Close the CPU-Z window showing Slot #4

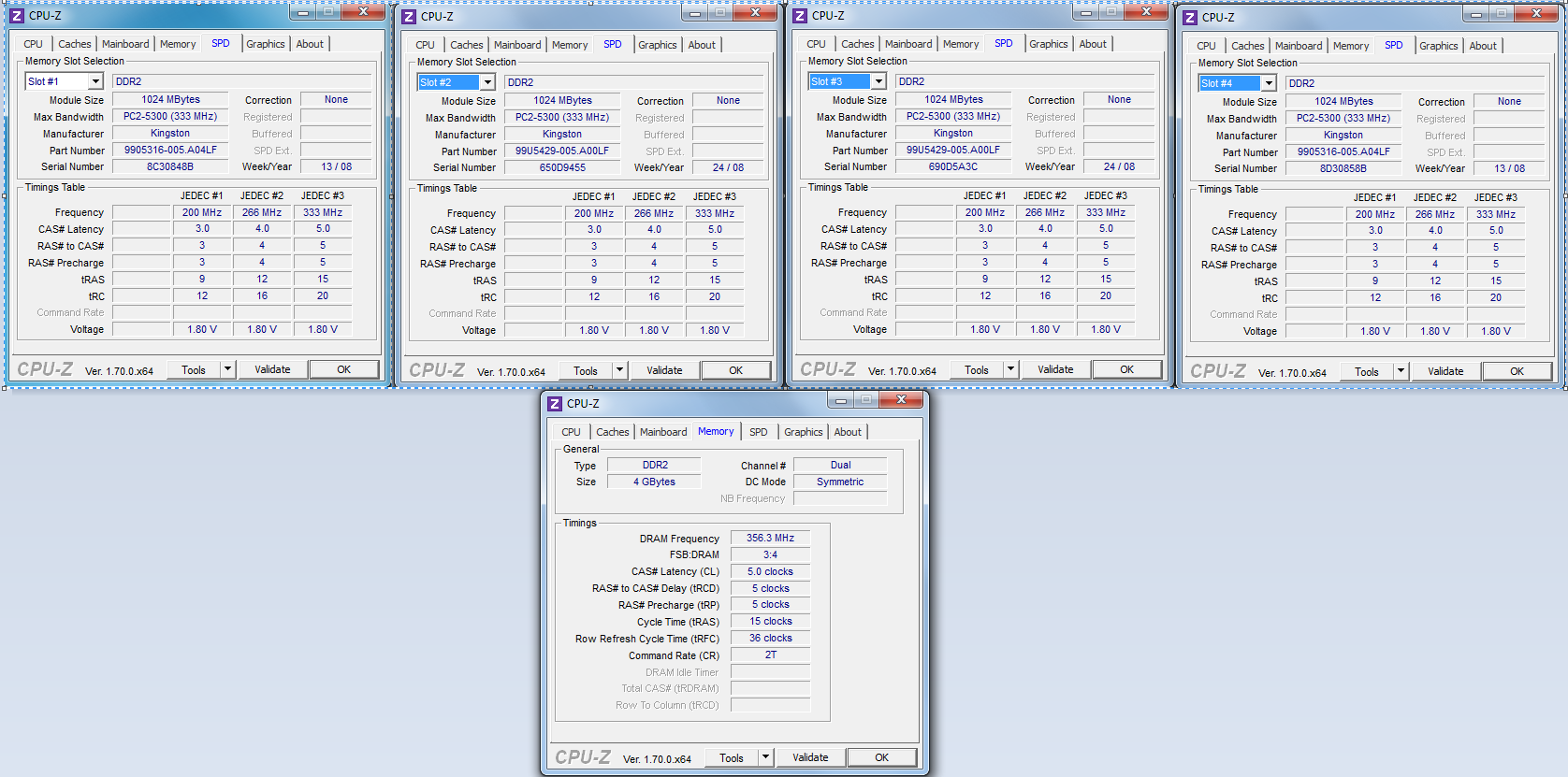[1536, 14]
